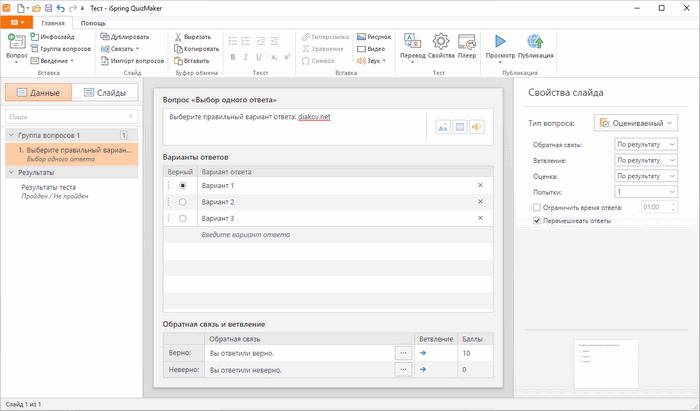Screen dimensions: 700x411
Task: Add video to question text
Action: point(460,127)
